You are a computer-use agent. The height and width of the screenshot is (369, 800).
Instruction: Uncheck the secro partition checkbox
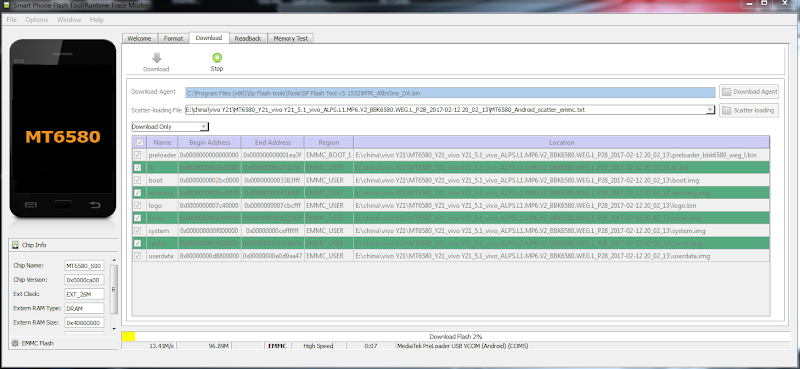pyautogui.click(x=138, y=218)
